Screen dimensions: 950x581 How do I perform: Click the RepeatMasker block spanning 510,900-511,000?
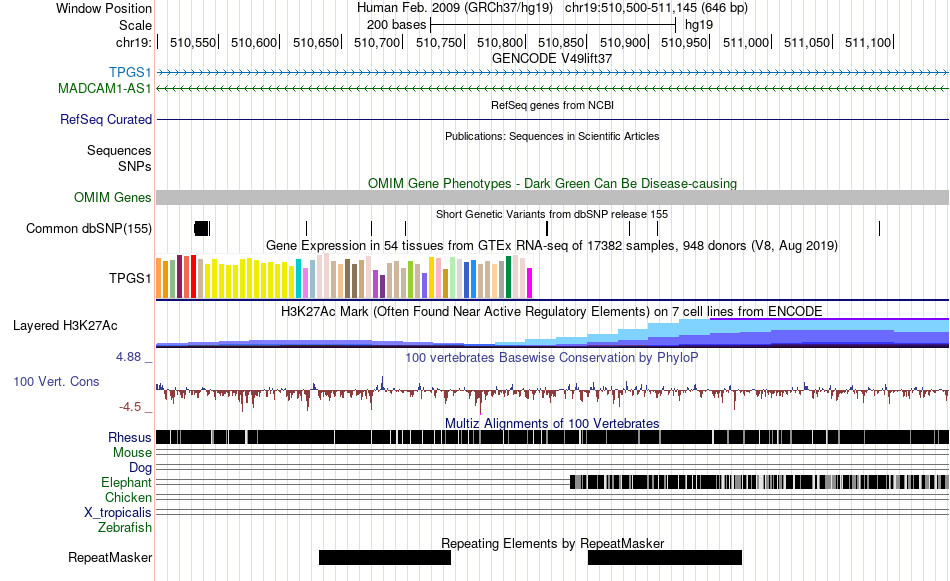tap(665, 557)
